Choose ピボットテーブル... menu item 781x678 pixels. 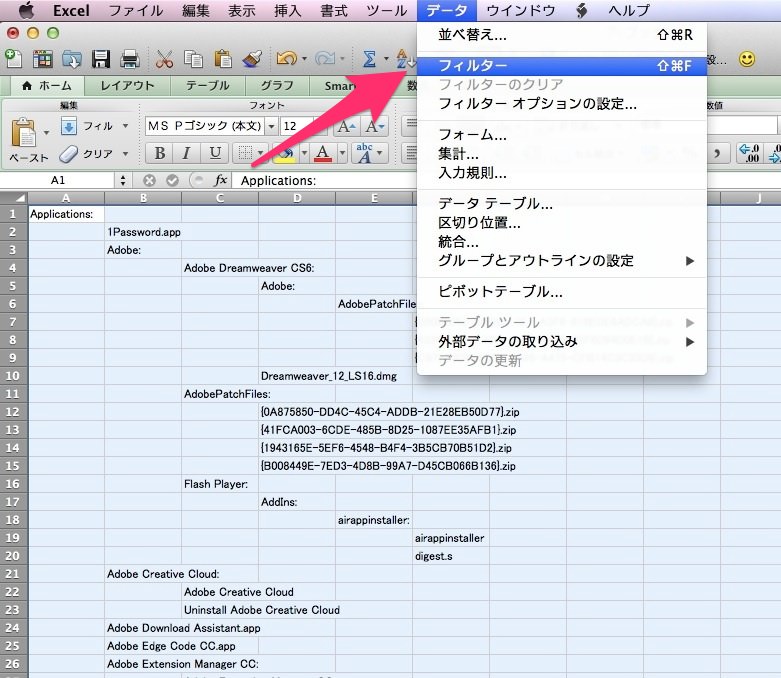pos(561,291)
